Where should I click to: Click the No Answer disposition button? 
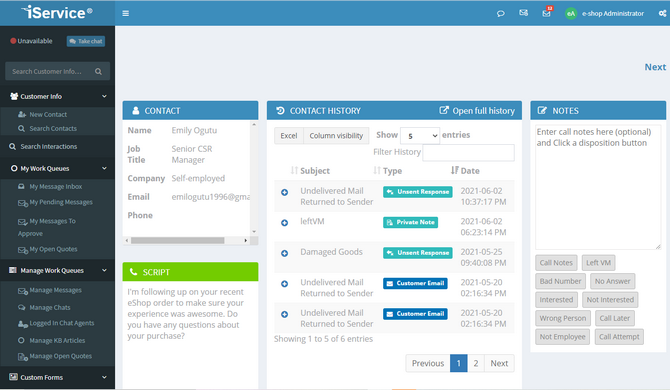pyautogui.click(x=612, y=281)
